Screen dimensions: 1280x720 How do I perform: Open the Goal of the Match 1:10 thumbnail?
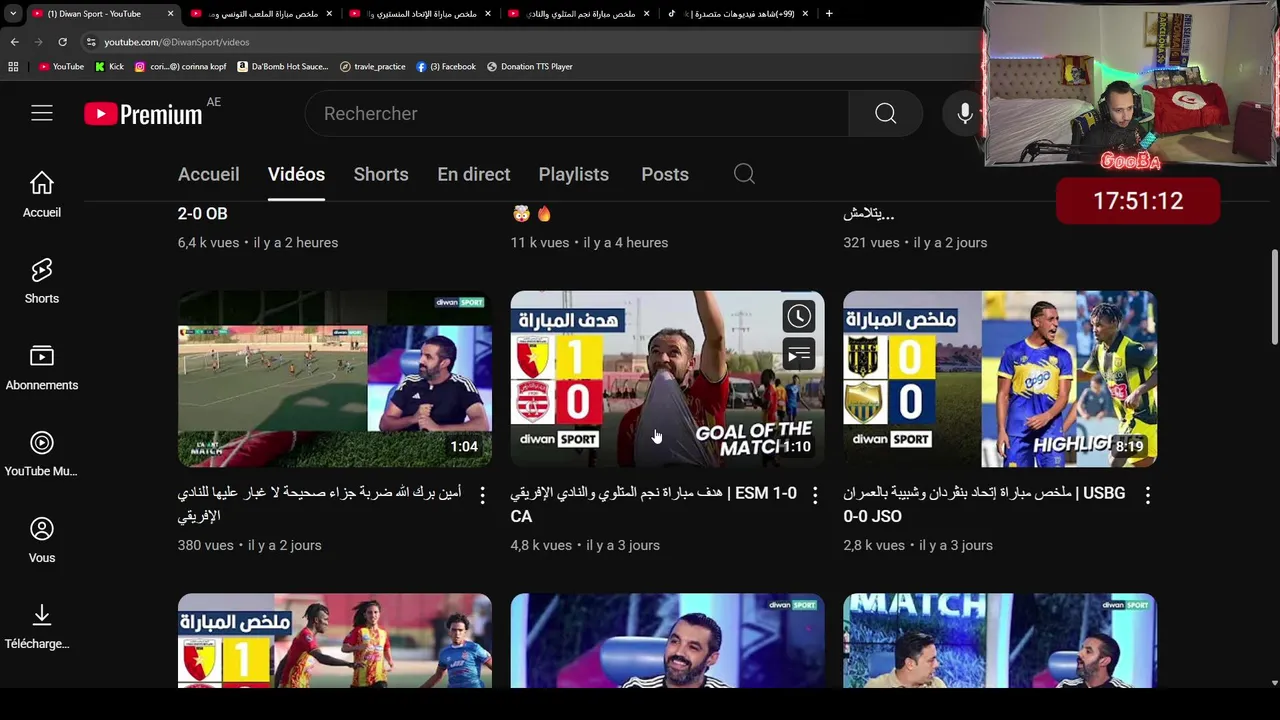(x=667, y=379)
